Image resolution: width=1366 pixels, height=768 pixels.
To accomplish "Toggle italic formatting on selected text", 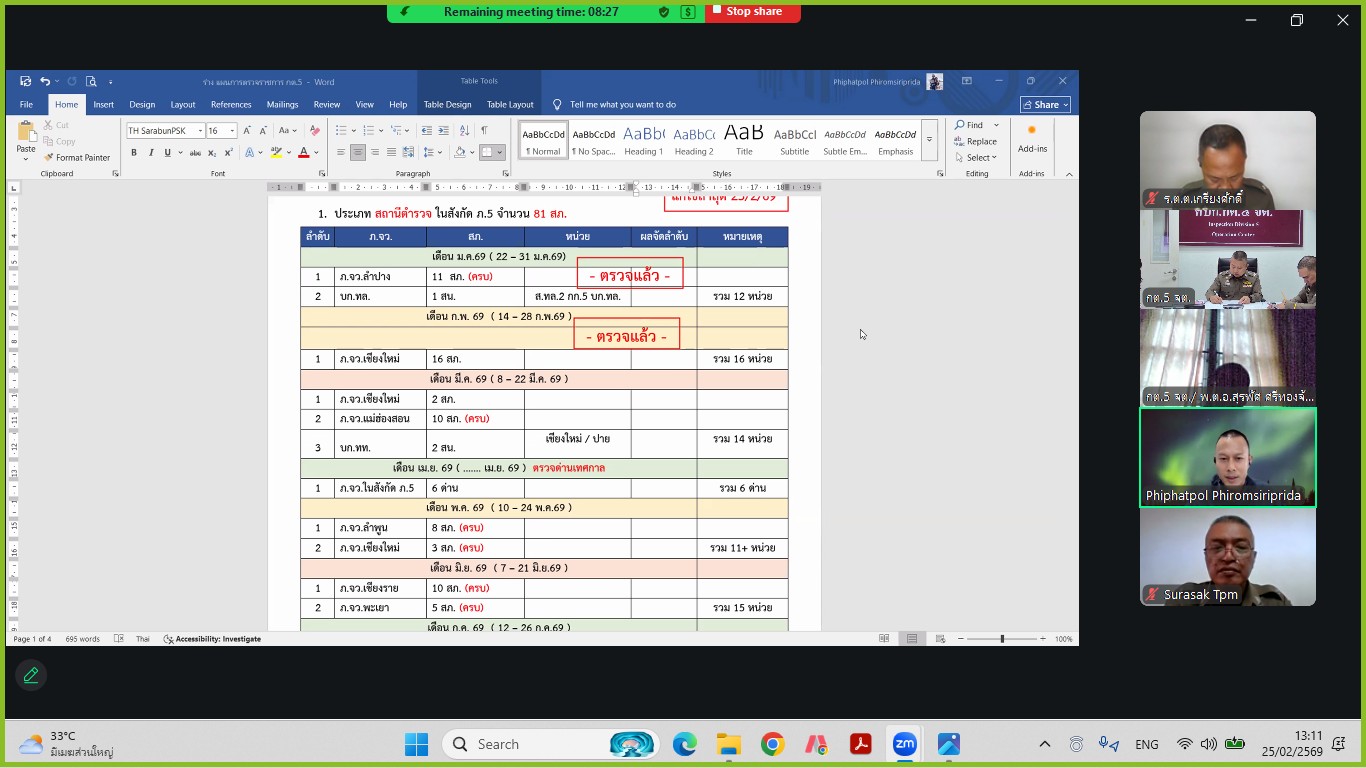I will click(150, 153).
